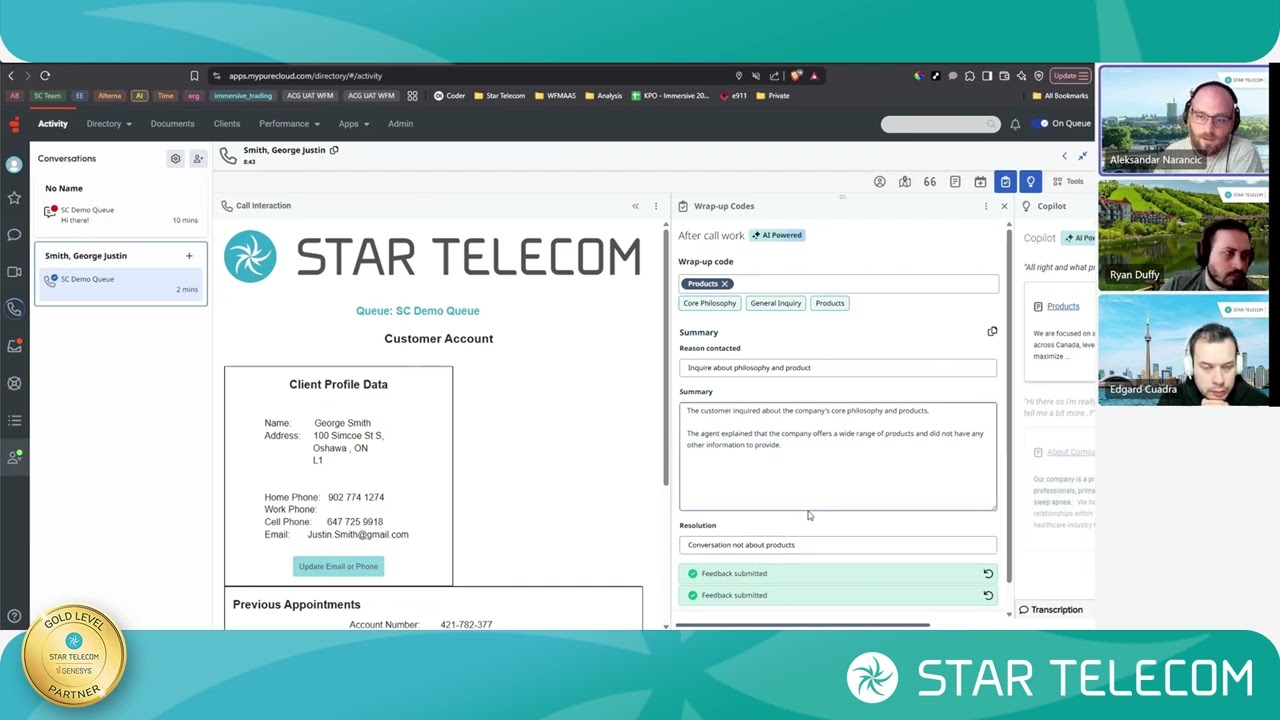Copy the name Smith, George Justin
Image resolution: width=1280 pixels, height=720 pixels.
coord(334,150)
